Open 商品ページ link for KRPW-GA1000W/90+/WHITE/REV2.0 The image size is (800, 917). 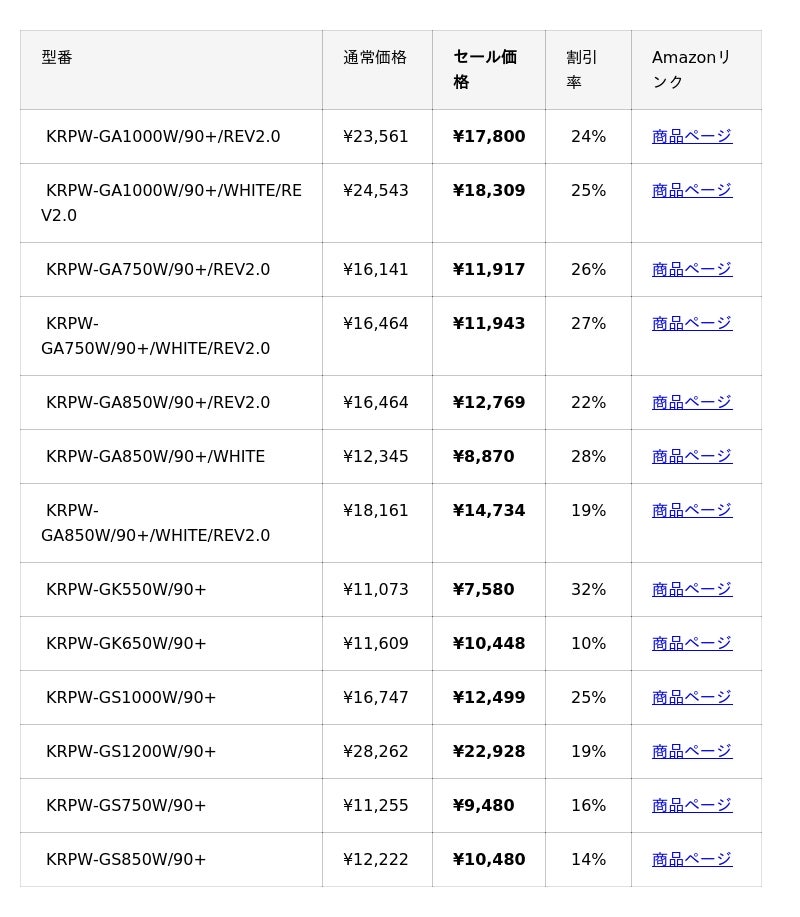[x=692, y=190]
